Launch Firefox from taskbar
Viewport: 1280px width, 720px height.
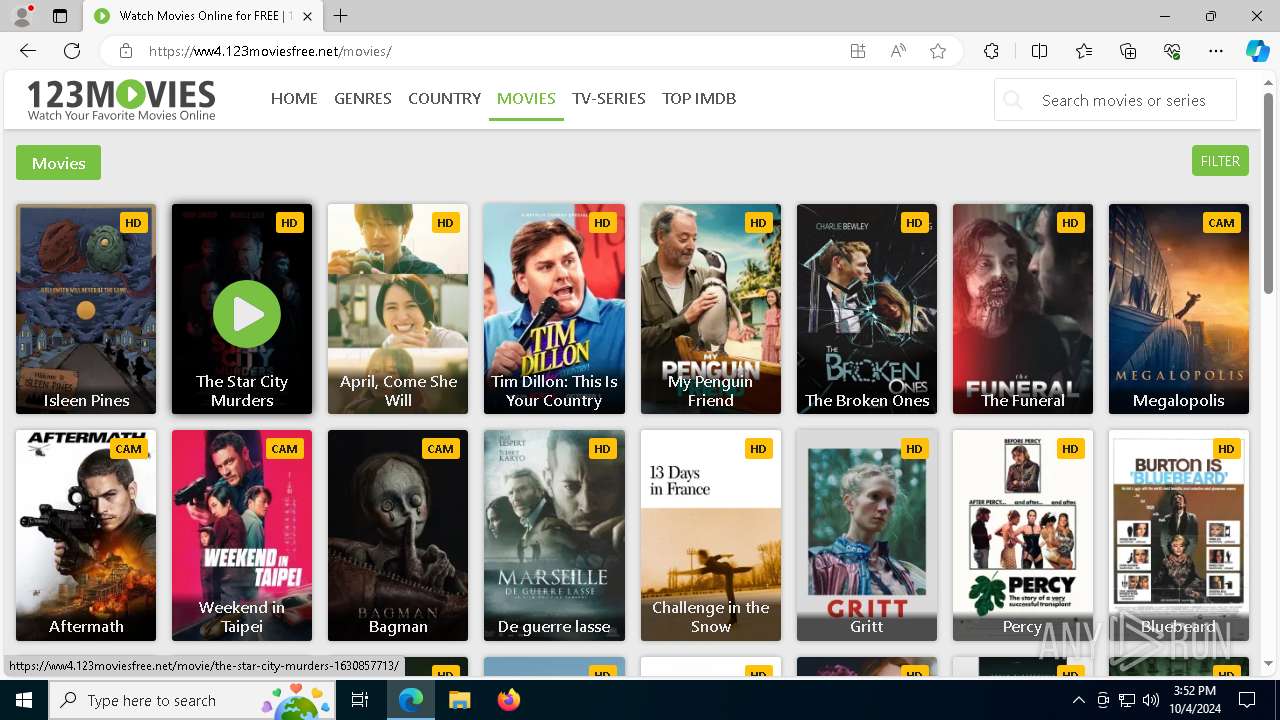coord(509,700)
